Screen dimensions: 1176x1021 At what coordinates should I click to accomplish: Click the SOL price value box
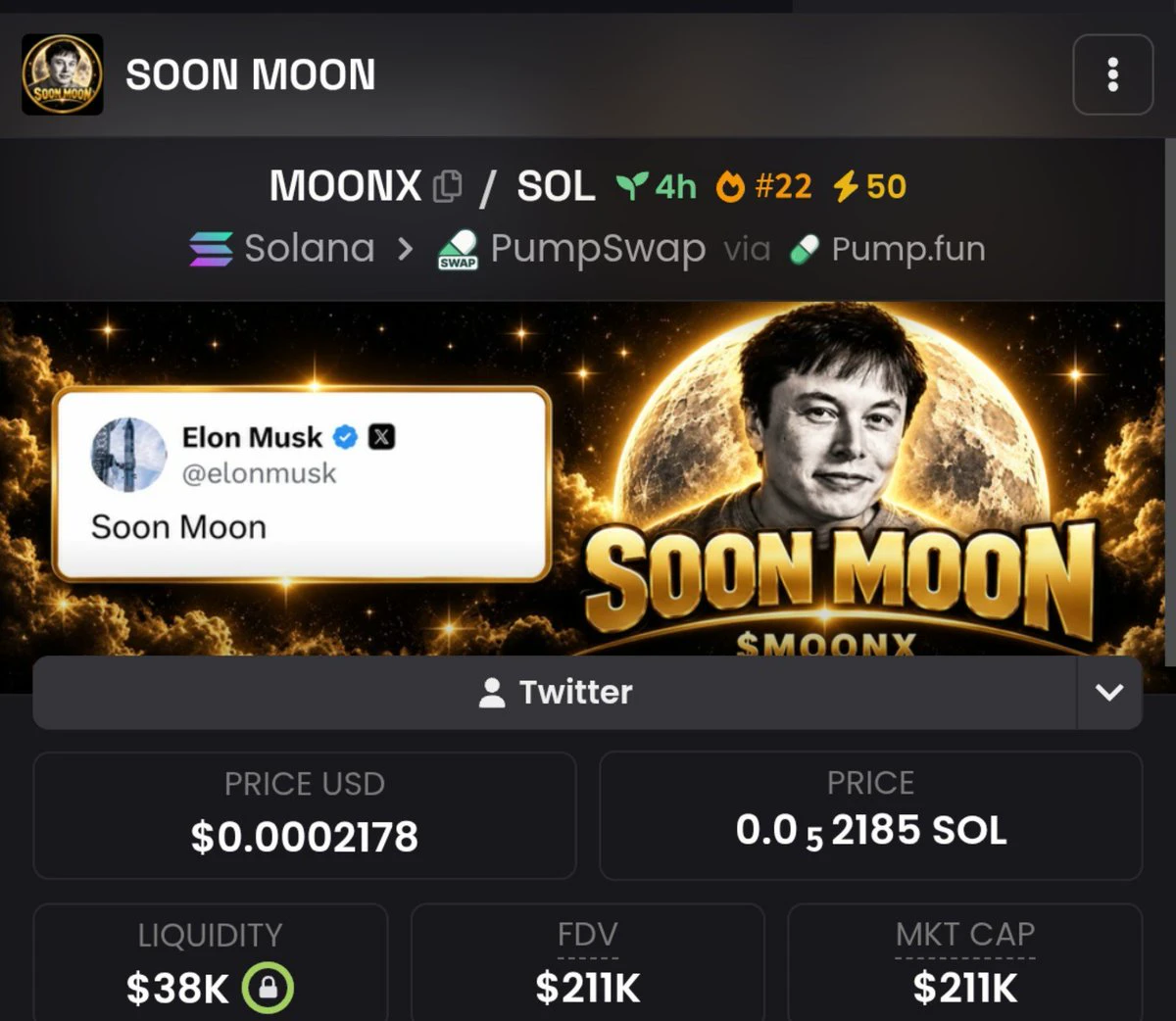pos(870,815)
